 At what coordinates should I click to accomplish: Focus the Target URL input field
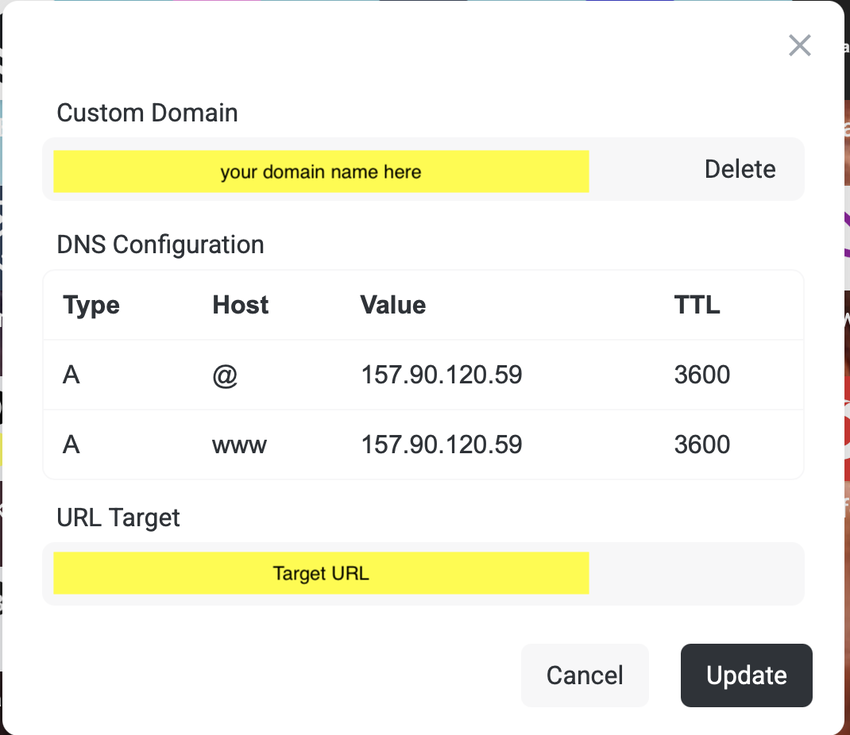tap(321, 574)
